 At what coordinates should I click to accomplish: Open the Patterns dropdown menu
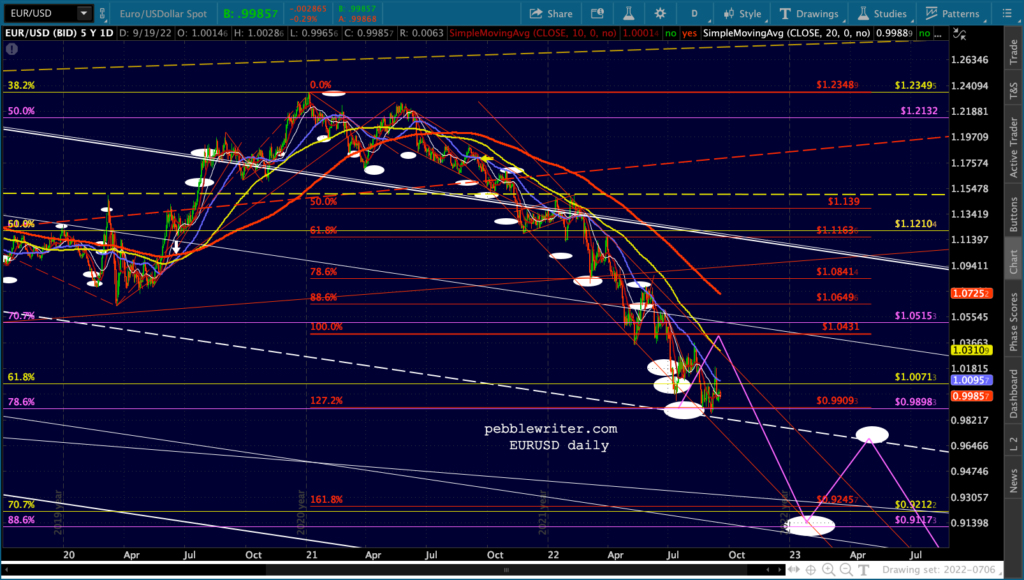click(953, 13)
